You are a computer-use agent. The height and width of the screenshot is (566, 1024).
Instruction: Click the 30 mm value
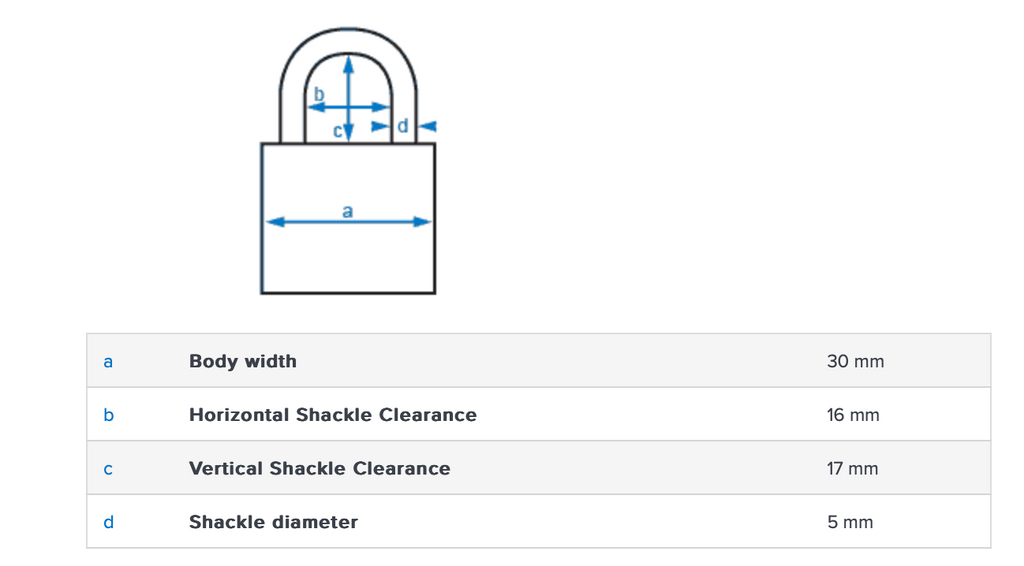(x=855, y=361)
